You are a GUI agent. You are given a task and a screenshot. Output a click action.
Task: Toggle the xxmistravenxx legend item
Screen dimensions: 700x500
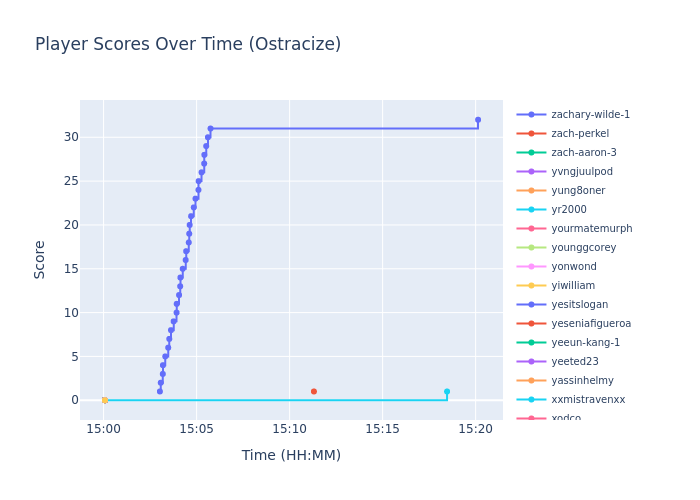588,400
